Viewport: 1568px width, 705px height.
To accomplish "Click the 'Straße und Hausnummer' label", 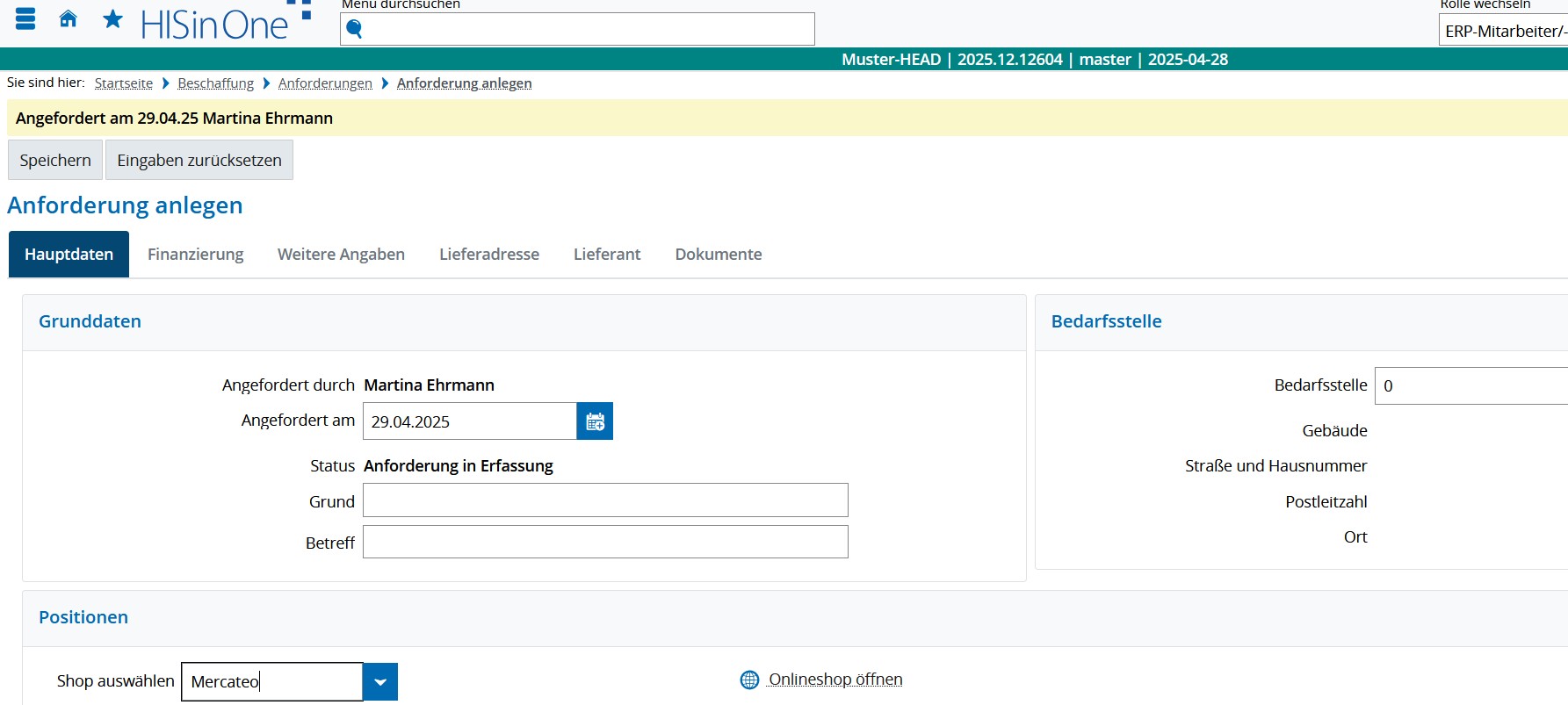I will 1275,465.
